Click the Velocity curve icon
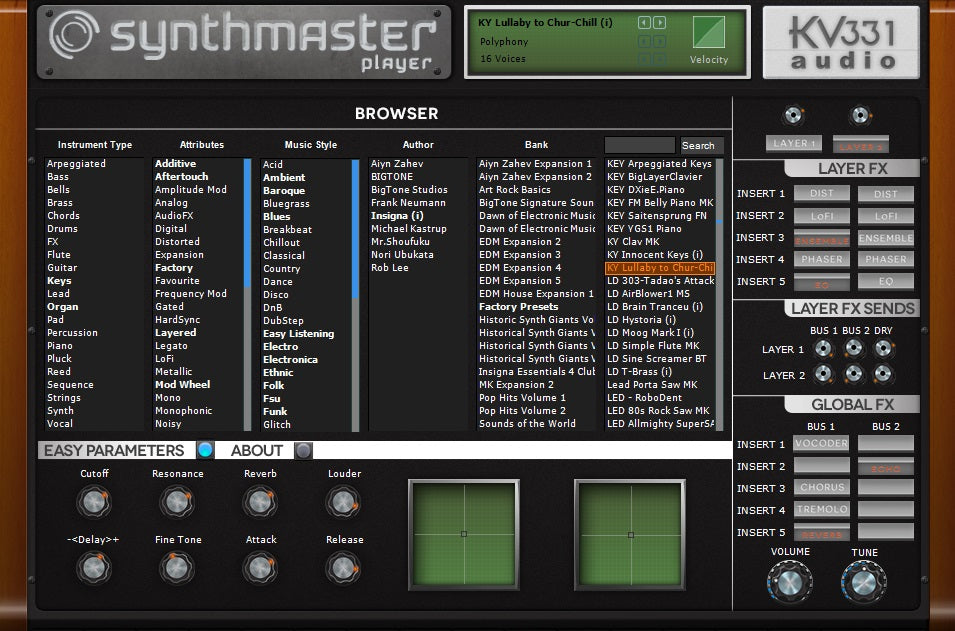 (709, 30)
